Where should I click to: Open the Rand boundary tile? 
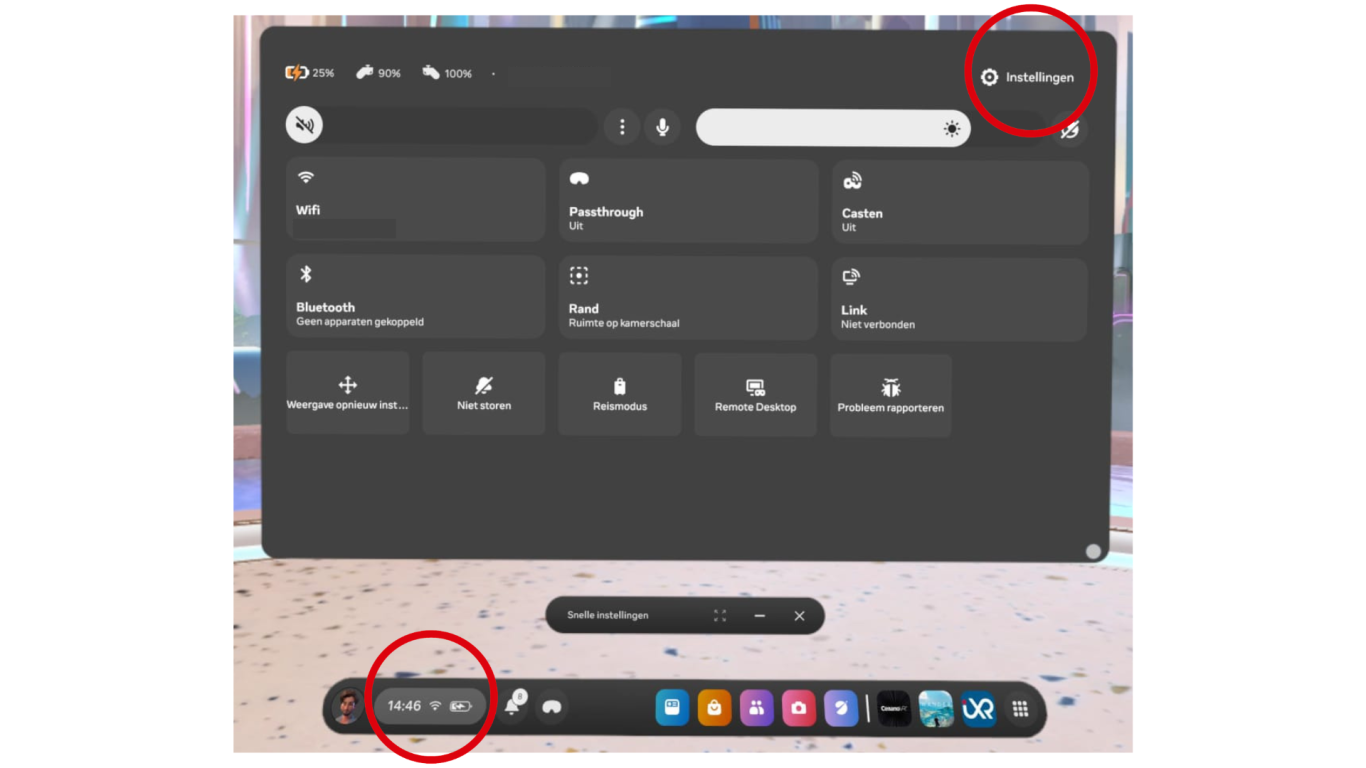(688, 297)
